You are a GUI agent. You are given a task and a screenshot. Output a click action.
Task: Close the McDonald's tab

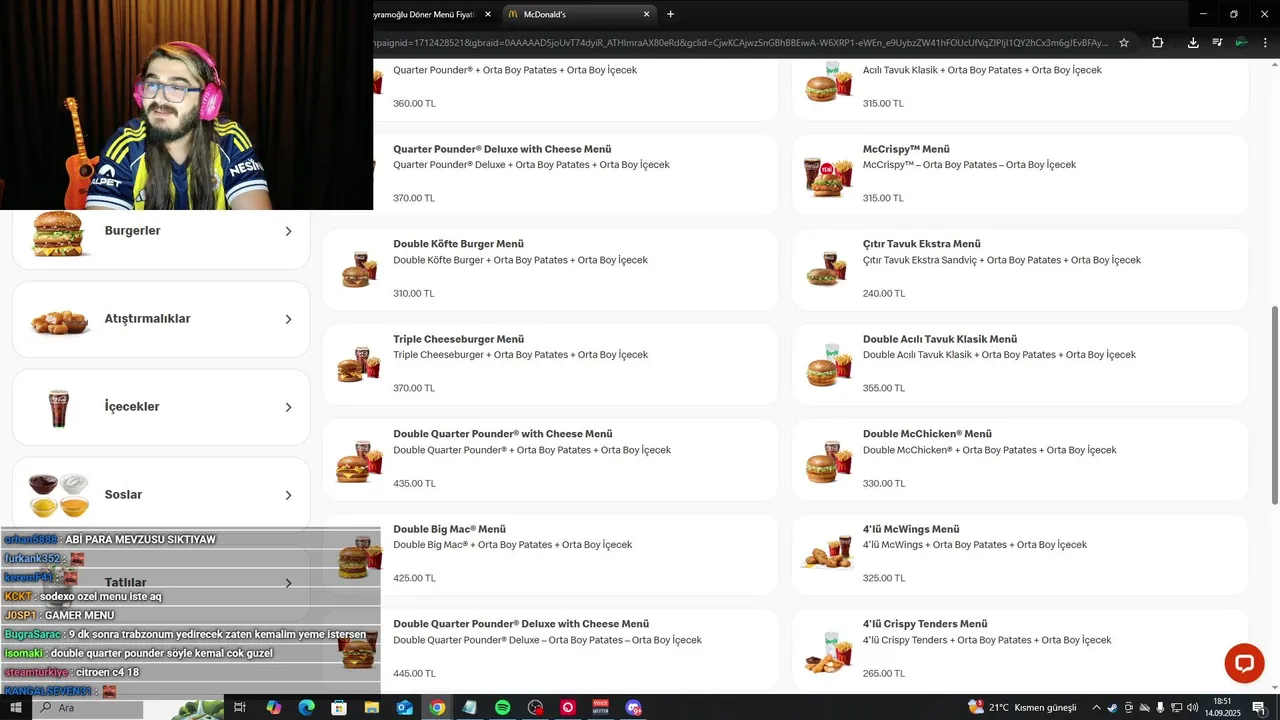(x=646, y=14)
